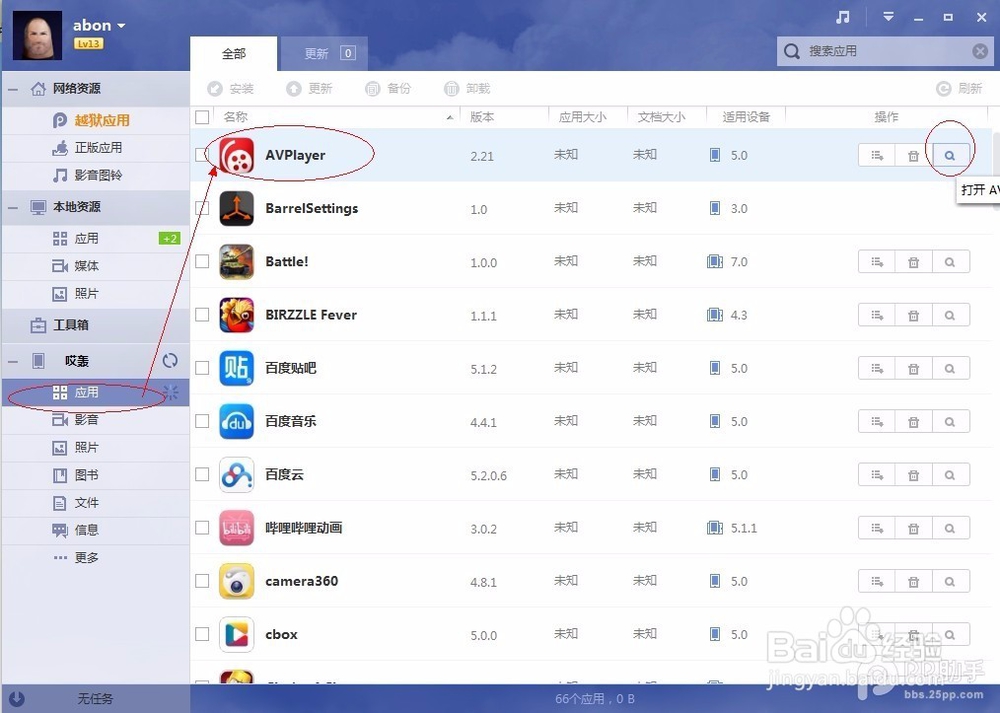Viewport: 1000px width, 713px height.
Task: Open local 媒体 in sidebar
Action: (96, 266)
